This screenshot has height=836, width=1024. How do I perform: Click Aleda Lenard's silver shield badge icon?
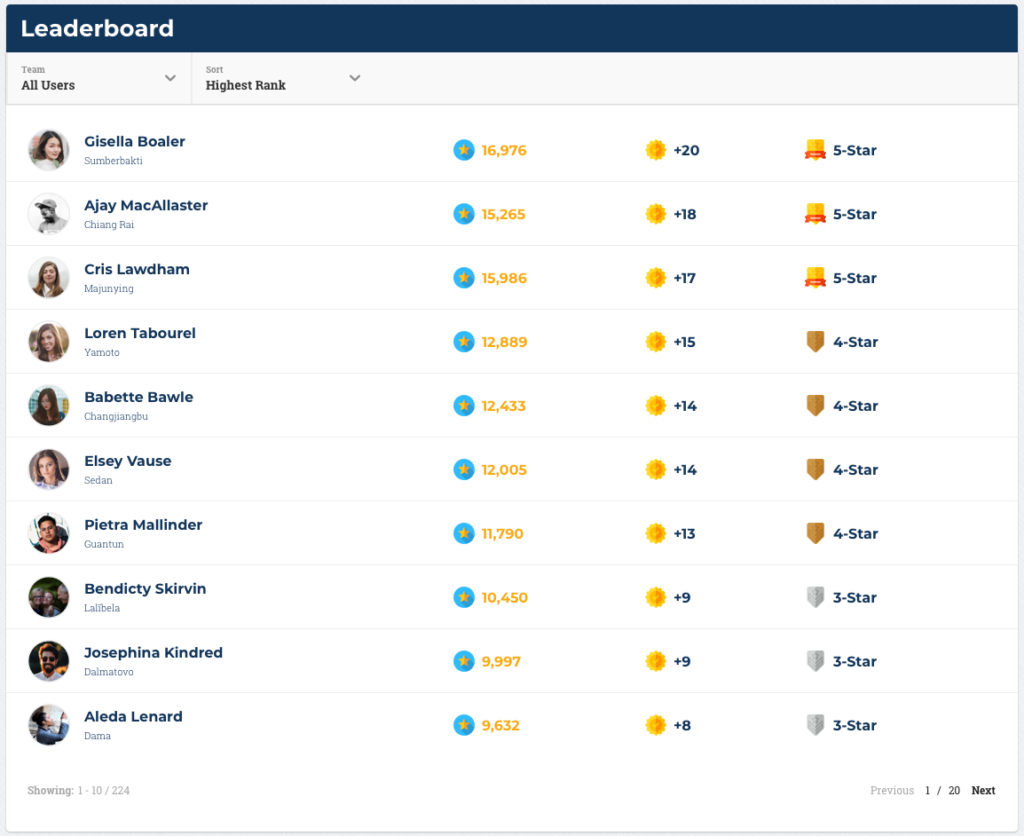click(815, 725)
